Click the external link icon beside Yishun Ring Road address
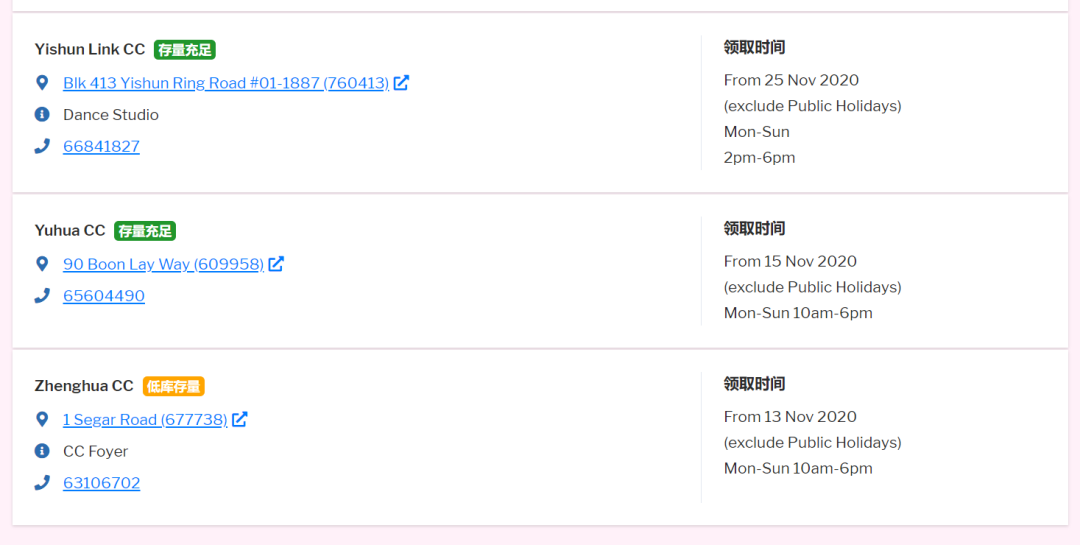1080x545 pixels. pos(401,82)
